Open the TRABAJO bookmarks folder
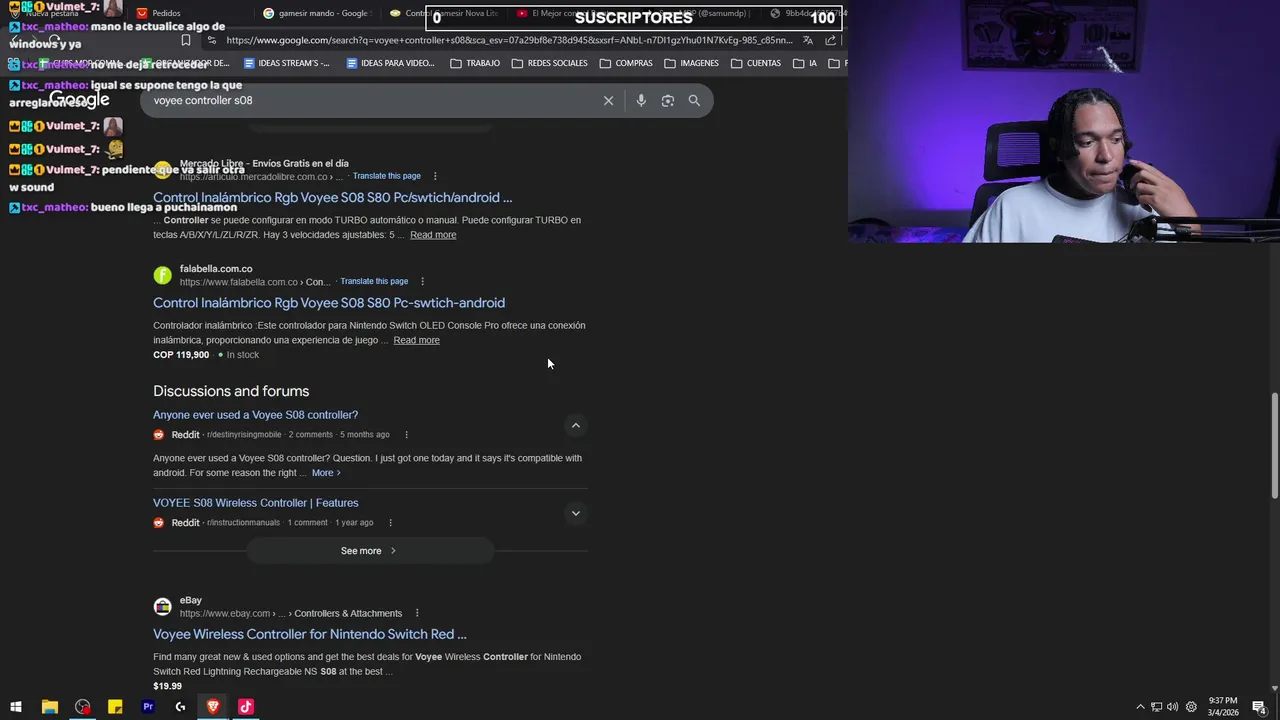This screenshot has height=720, width=1280. pos(475,63)
